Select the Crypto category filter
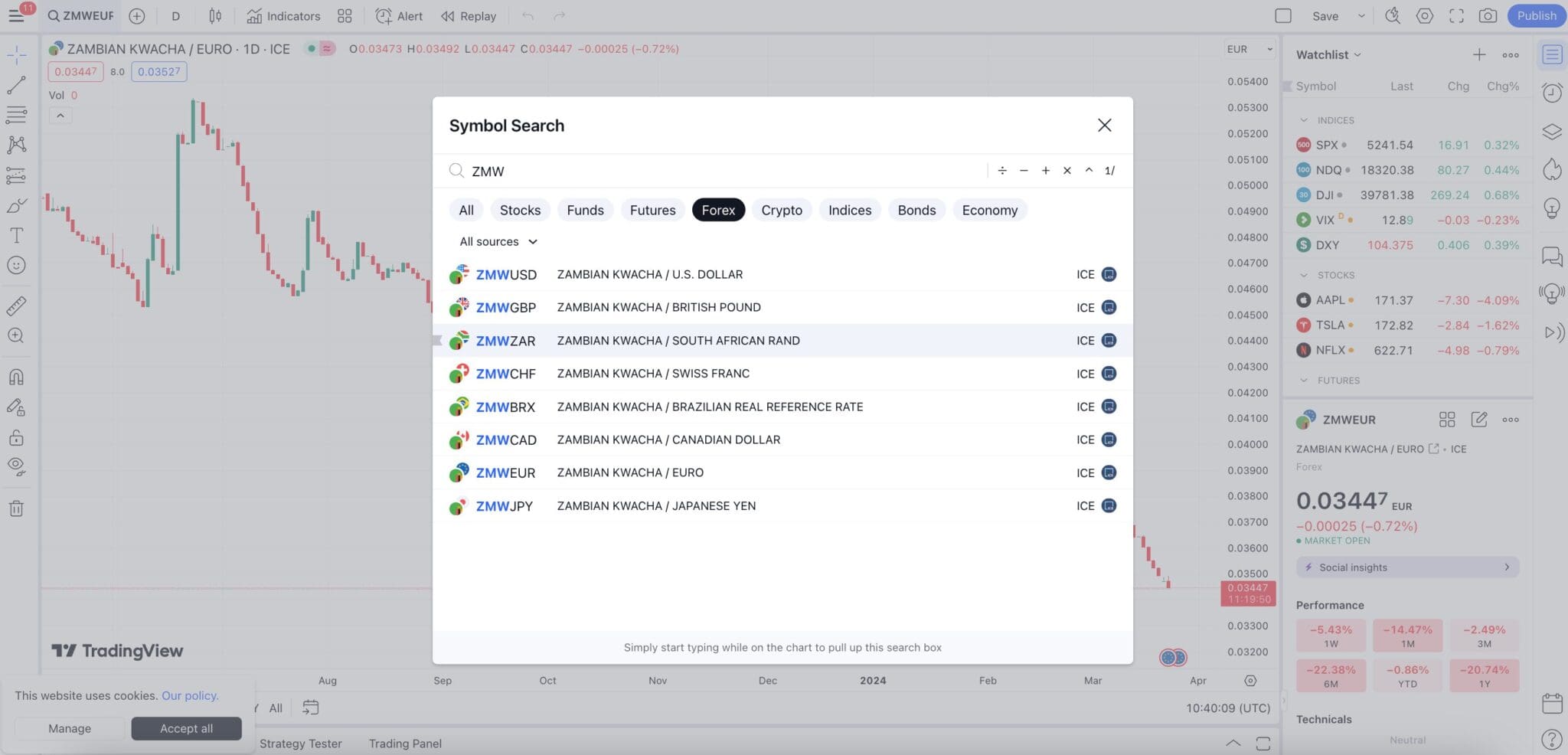 [782, 210]
